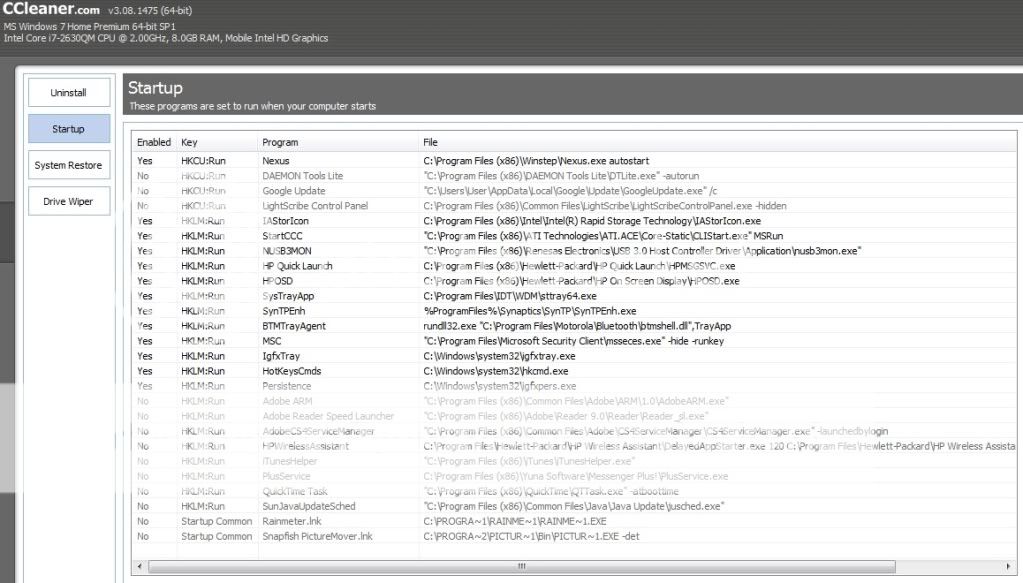Select the Google Update startup entry
This screenshot has height=583, width=1023.
[x=294, y=190]
